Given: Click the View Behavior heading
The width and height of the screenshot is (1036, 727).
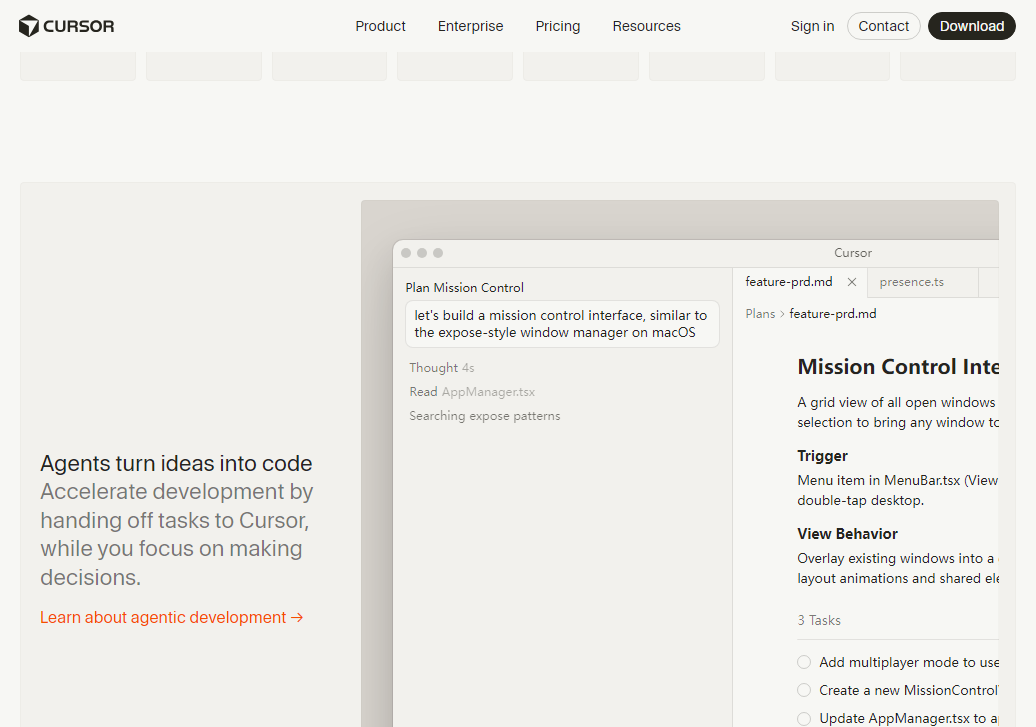Looking at the screenshot, I should 847,534.
